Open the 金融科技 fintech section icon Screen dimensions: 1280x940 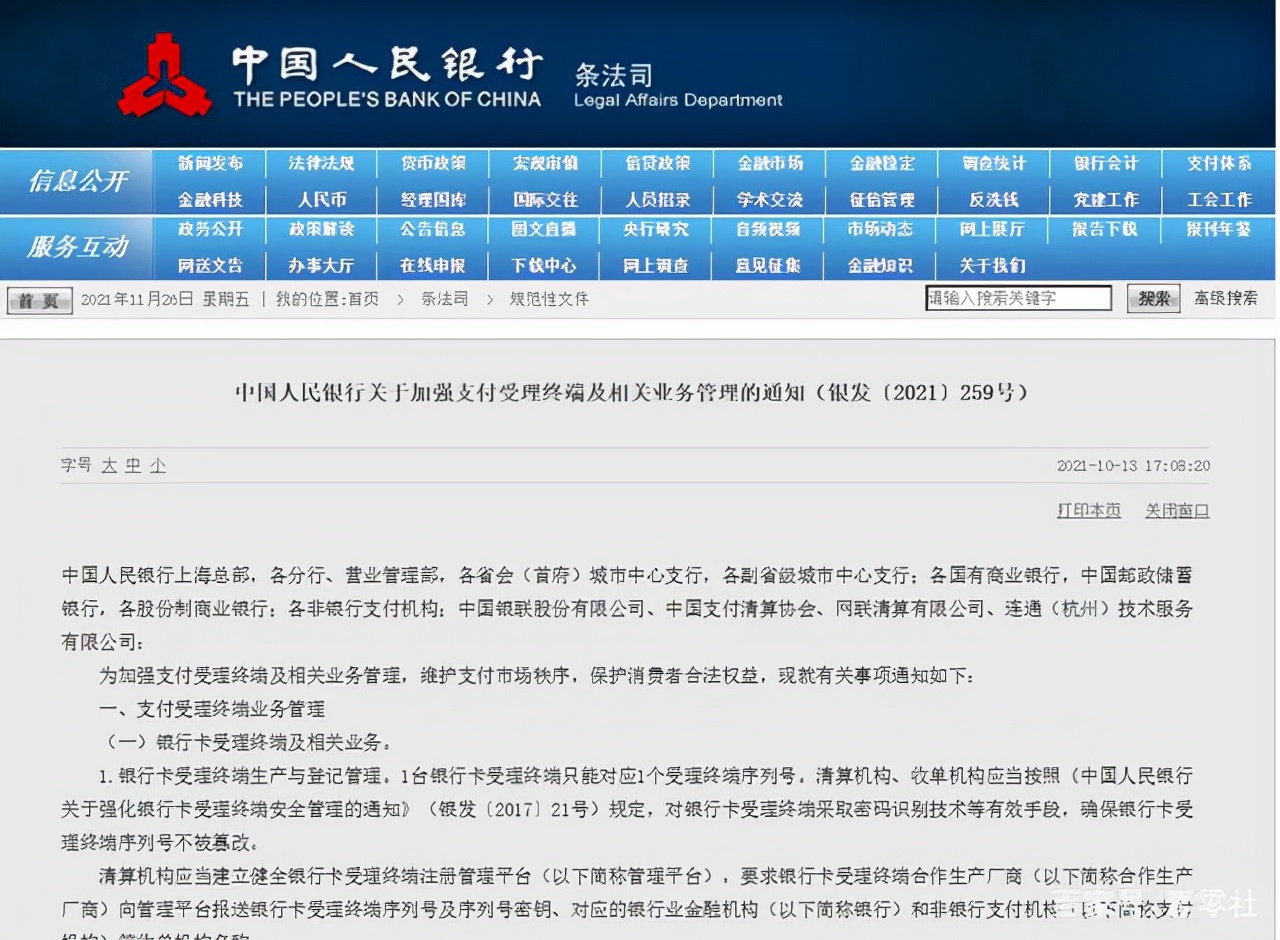click(209, 199)
